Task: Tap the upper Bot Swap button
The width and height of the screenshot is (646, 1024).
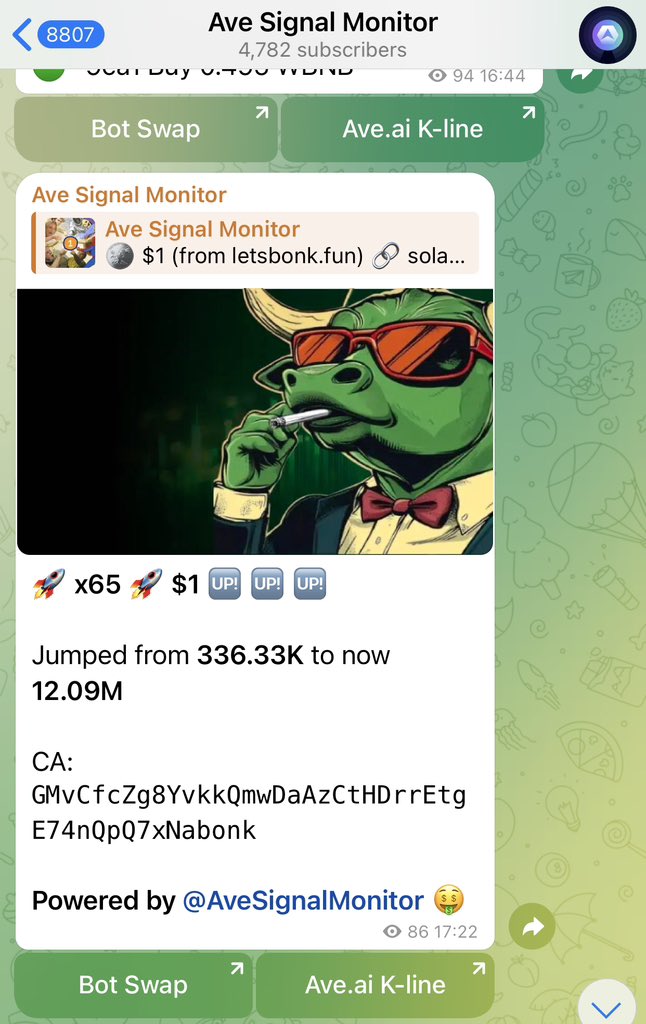Action: pos(146,129)
